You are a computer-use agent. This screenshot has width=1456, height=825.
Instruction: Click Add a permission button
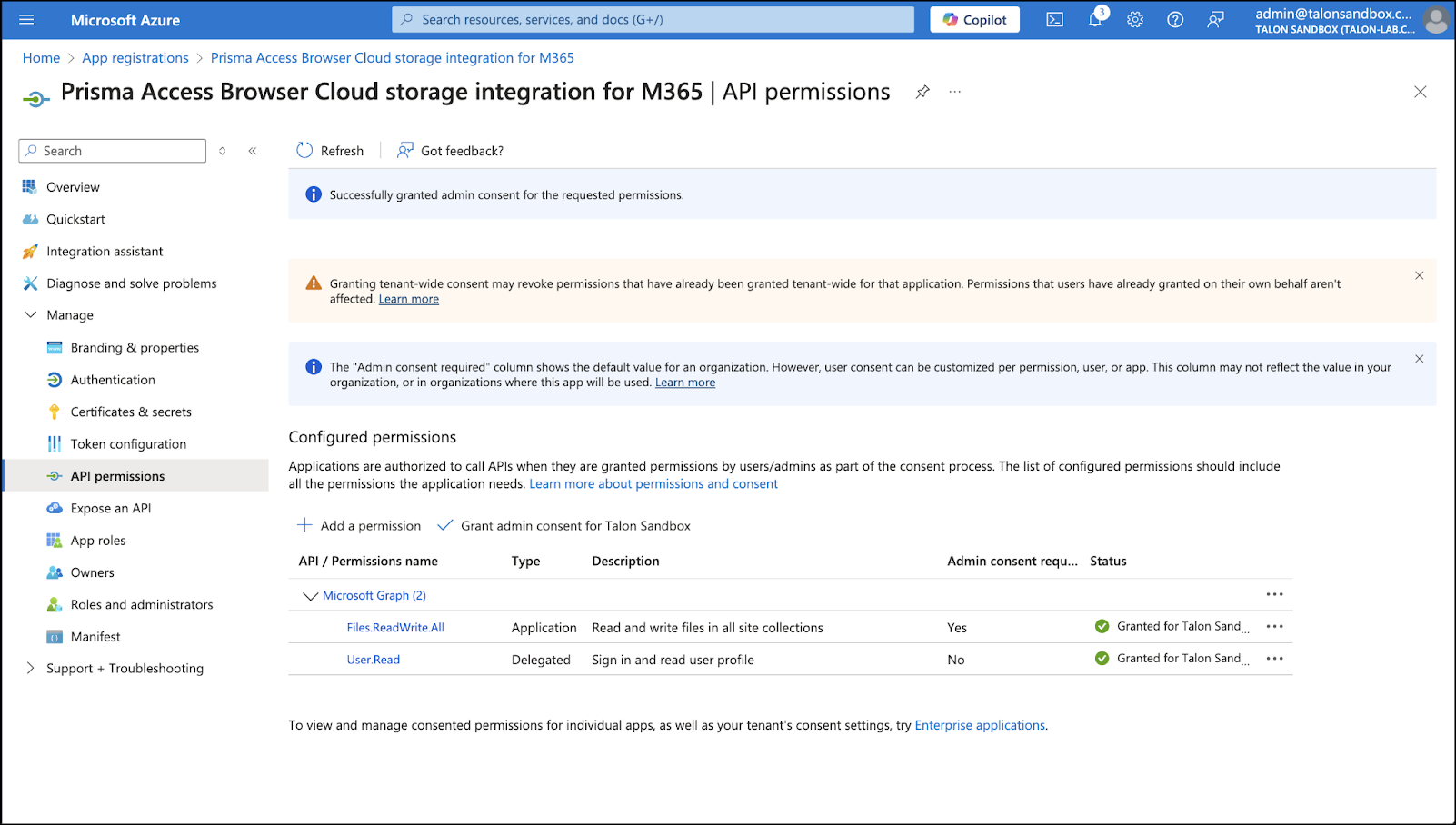point(360,526)
